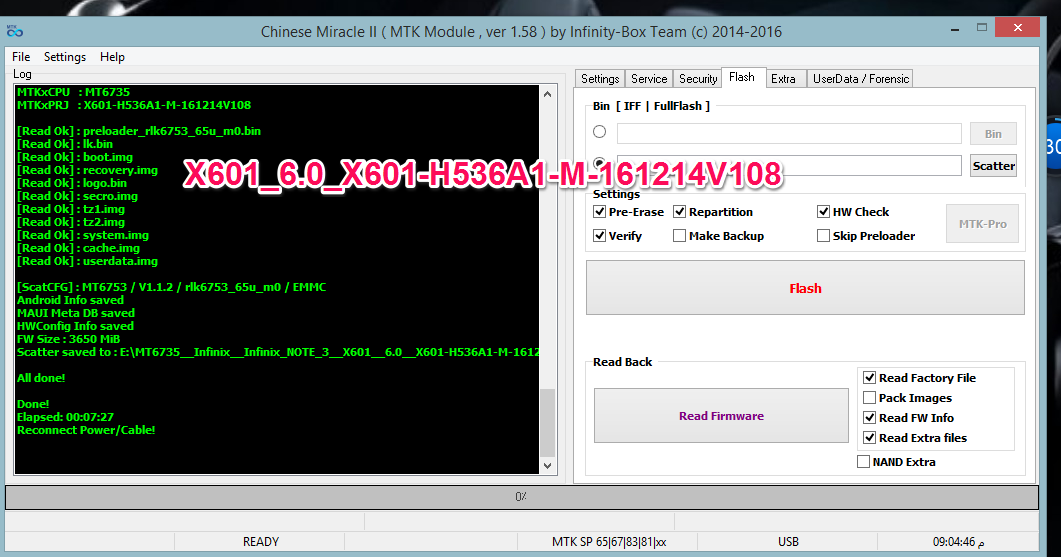Click log line '[Read Ok] : userdata.img'
Viewport: 1061px width, 557px height.
point(87,261)
